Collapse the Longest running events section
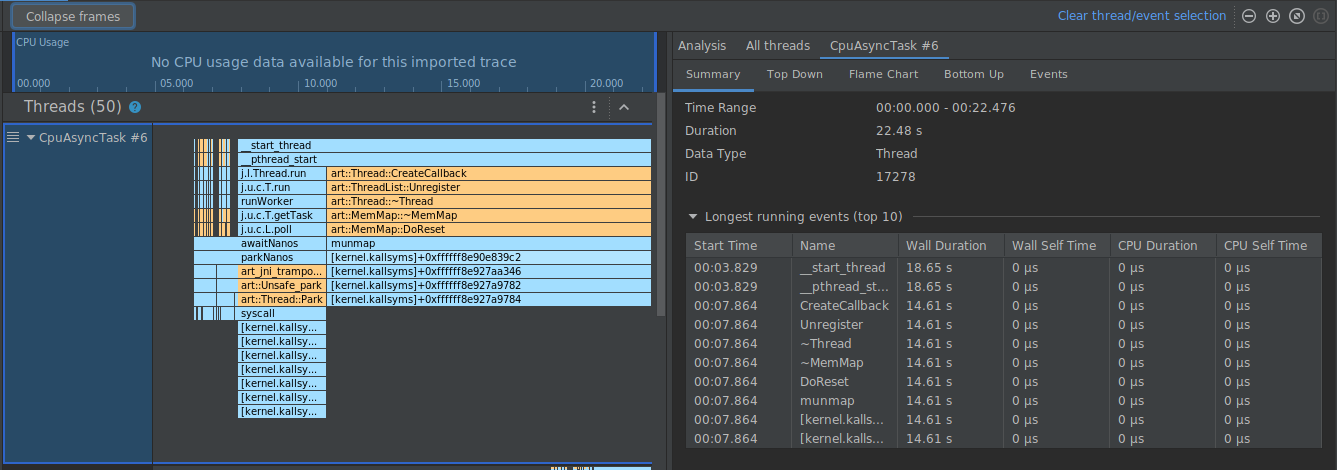This screenshot has width=1337, height=470. [x=692, y=217]
